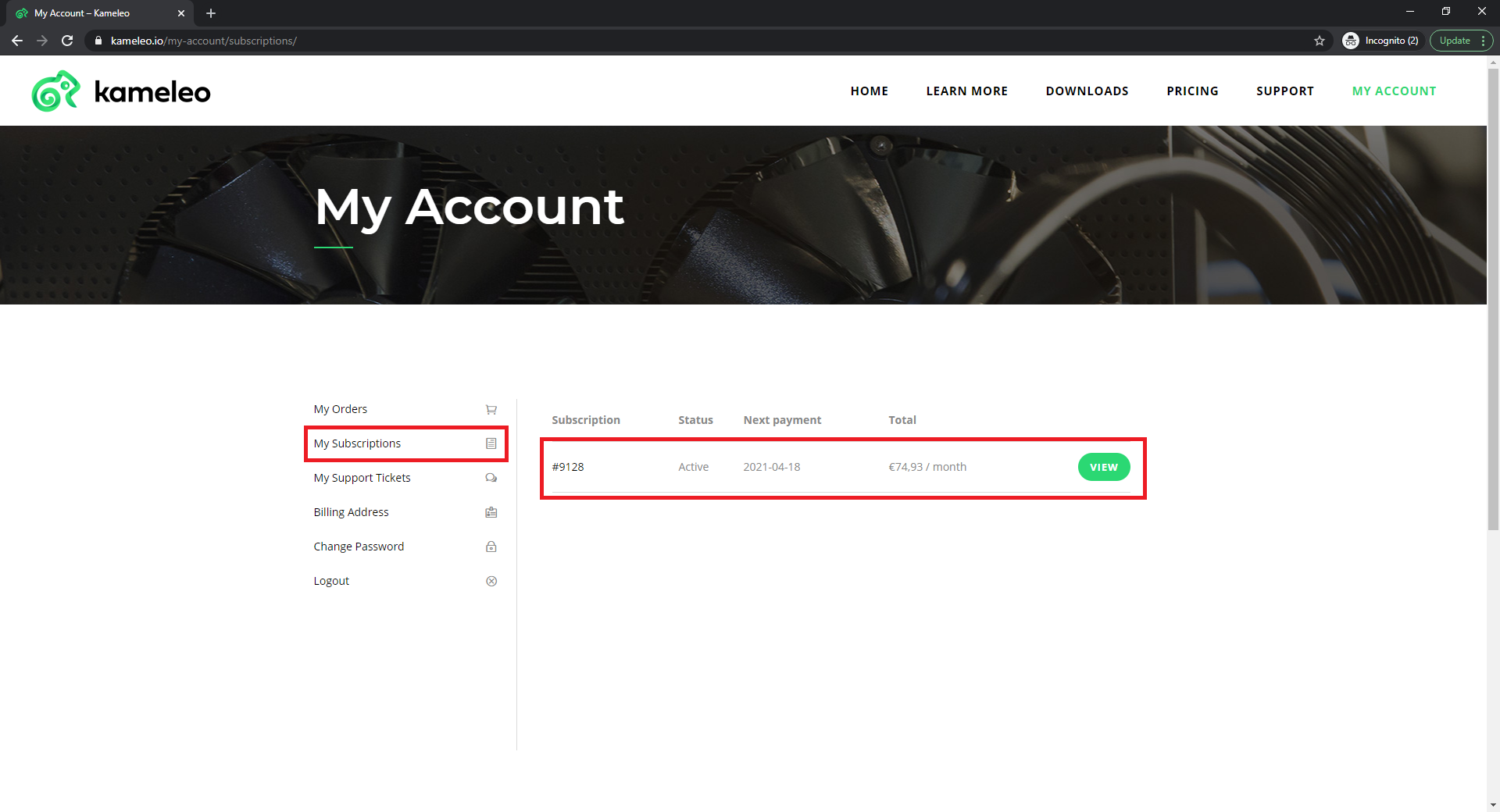This screenshot has width=1500, height=812.
Task: Minimize the browser window
Action: (1410, 12)
